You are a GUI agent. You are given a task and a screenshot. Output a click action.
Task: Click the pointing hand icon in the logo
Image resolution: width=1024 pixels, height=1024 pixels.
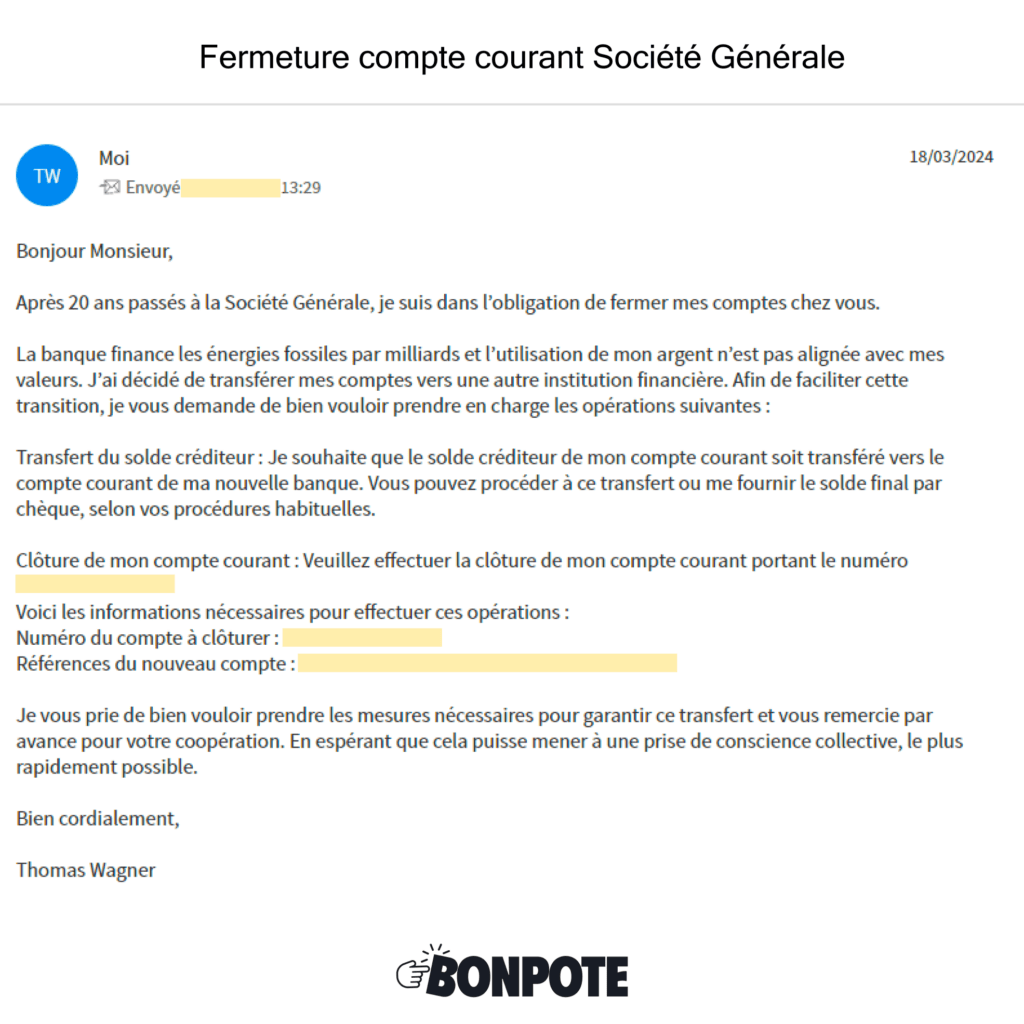click(x=411, y=970)
